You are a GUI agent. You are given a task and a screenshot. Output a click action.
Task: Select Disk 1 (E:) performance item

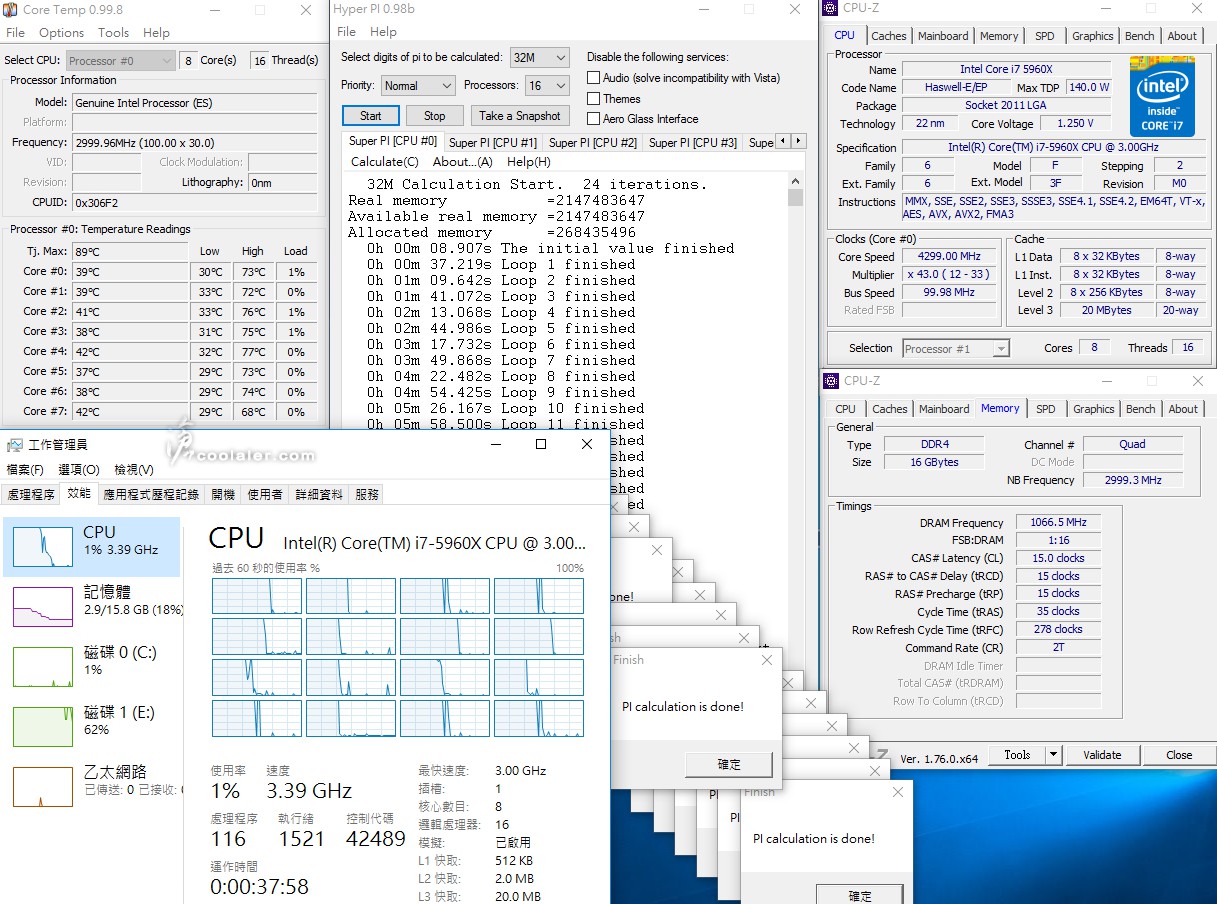tap(92, 725)
